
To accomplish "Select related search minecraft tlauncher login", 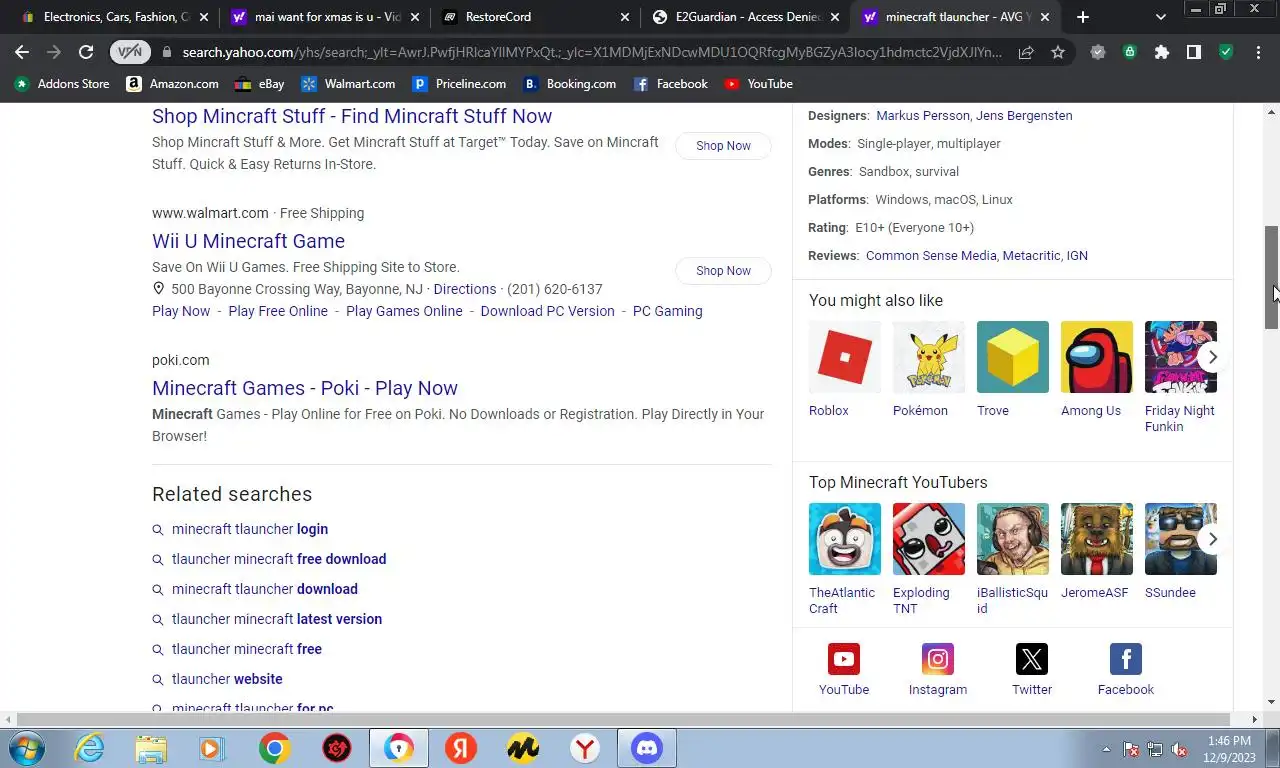I will point(250,529).
